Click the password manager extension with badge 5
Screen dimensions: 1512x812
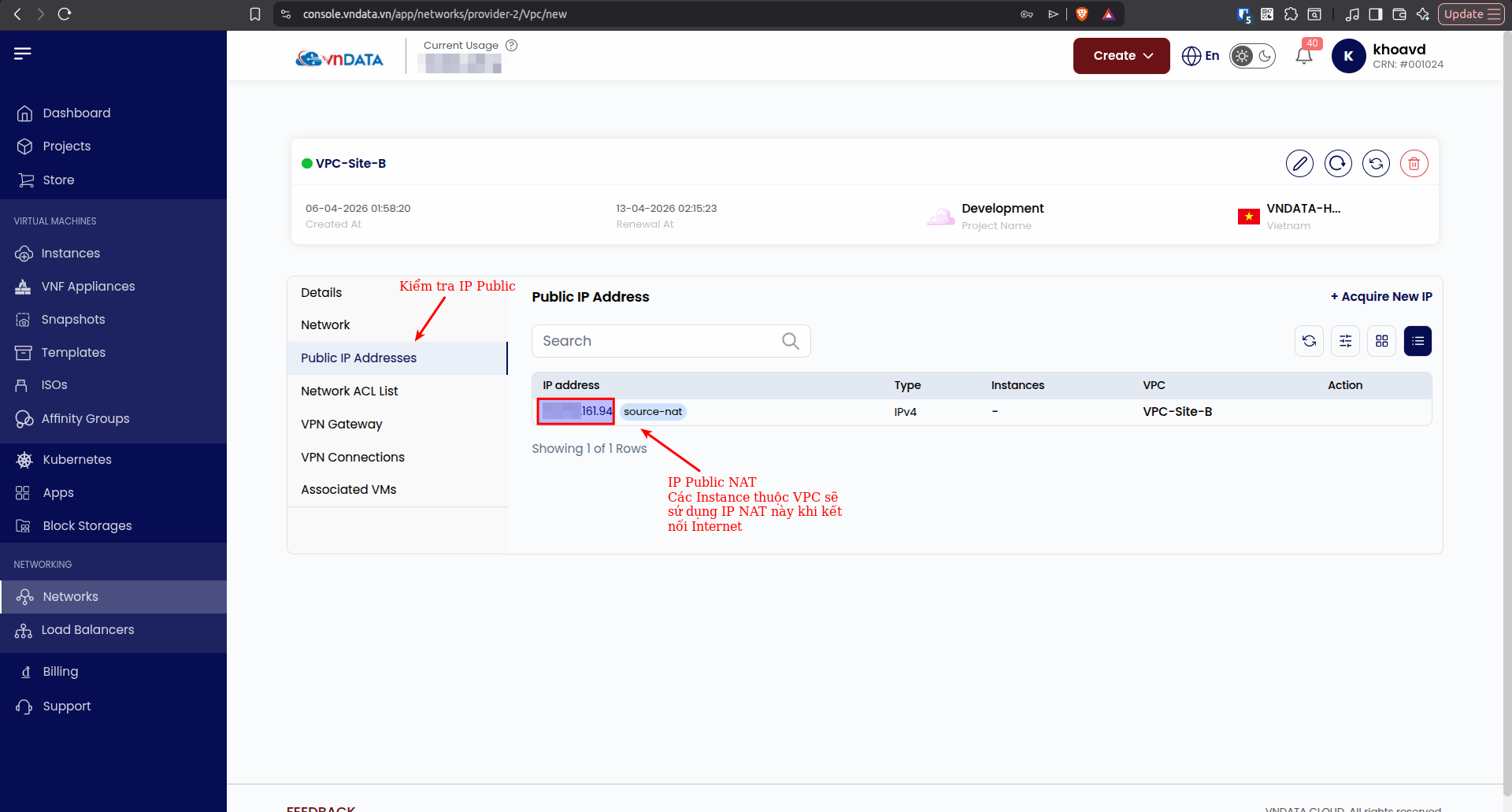[x=1244, y=15]
